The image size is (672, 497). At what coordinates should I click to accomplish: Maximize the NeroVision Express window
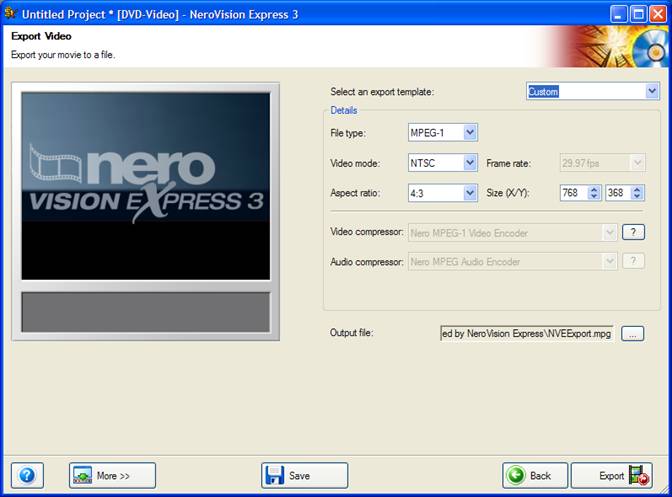(x=638, y=15)
